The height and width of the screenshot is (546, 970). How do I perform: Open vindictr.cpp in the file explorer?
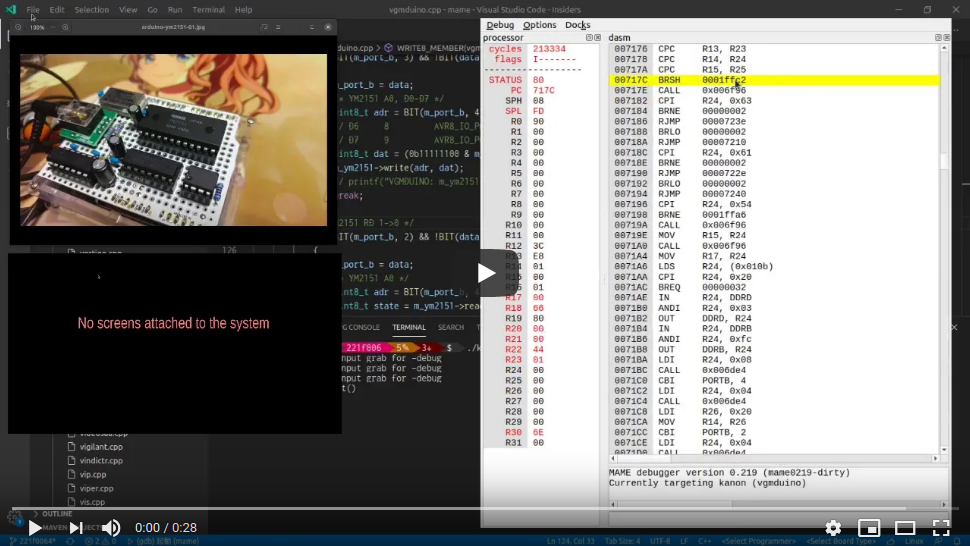pos(101,461)
